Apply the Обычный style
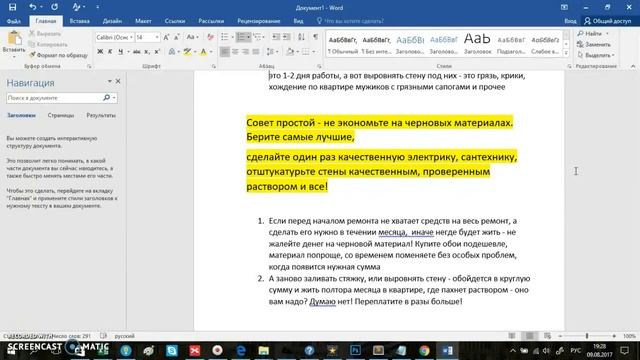This screenshot has width=640, height=360. [x=342, y=44]
